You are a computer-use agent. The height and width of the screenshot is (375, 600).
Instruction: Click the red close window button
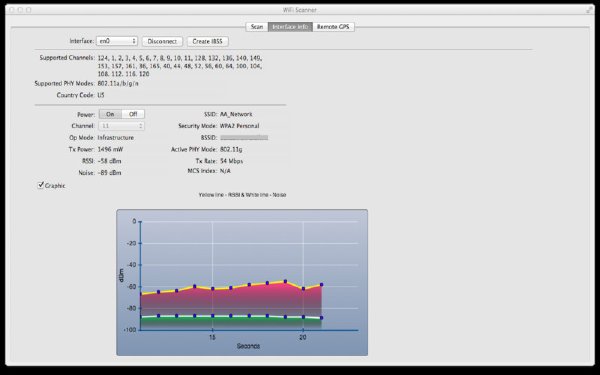(x=11, y=10)
